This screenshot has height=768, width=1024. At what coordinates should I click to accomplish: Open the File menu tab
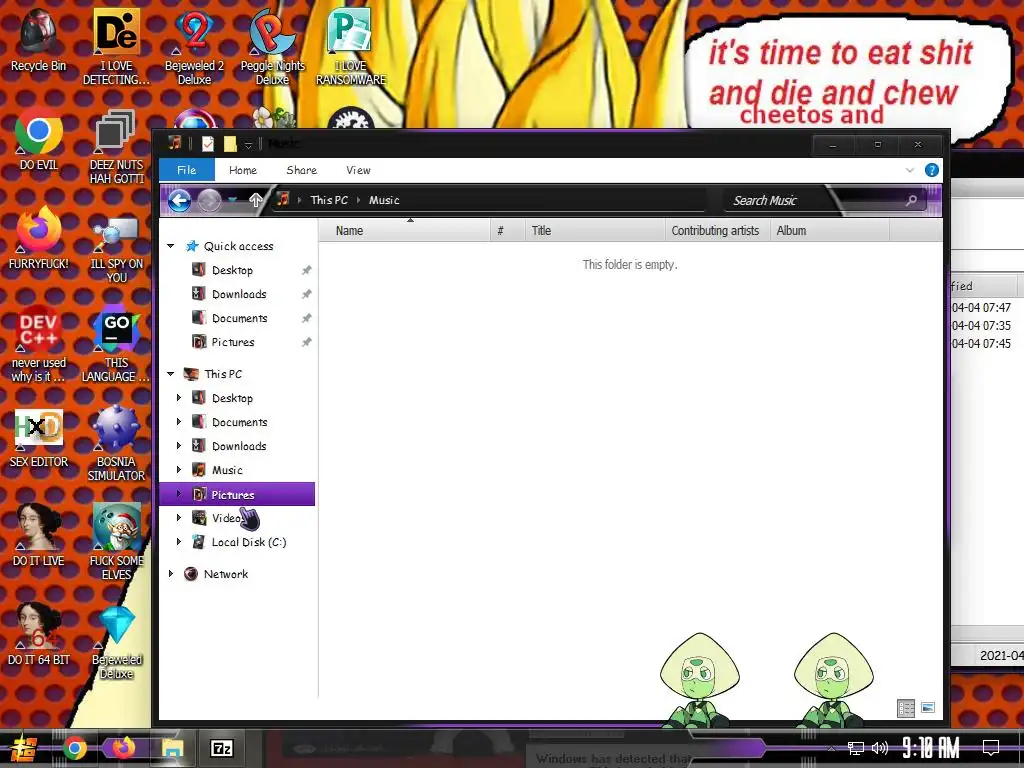[x=187, y=170]
